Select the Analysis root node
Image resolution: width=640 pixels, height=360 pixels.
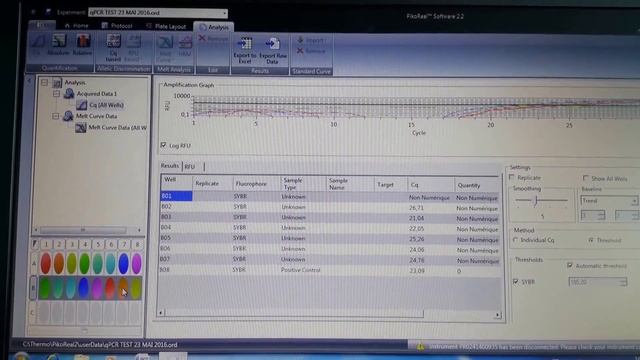tap(69, 82)
